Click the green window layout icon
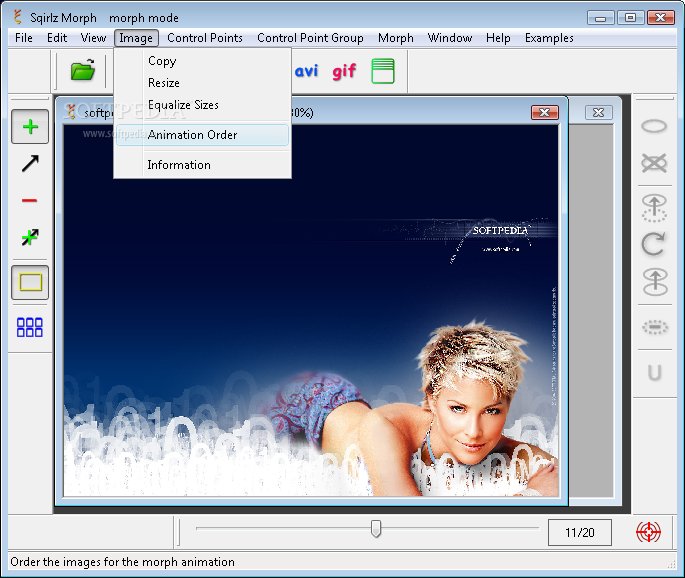The image size is (685, 578). coord(383,71)
